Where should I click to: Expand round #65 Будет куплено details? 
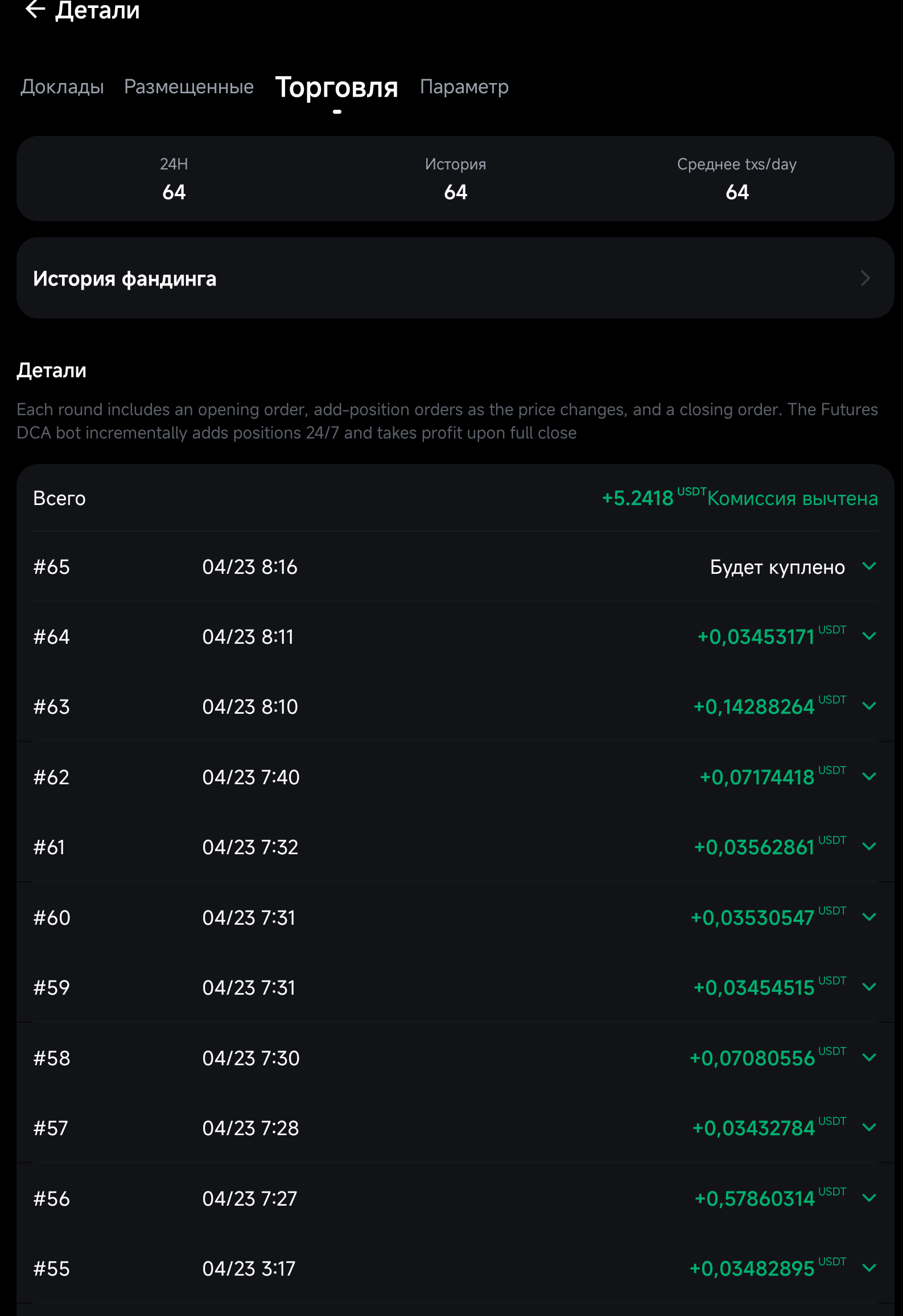869,566
